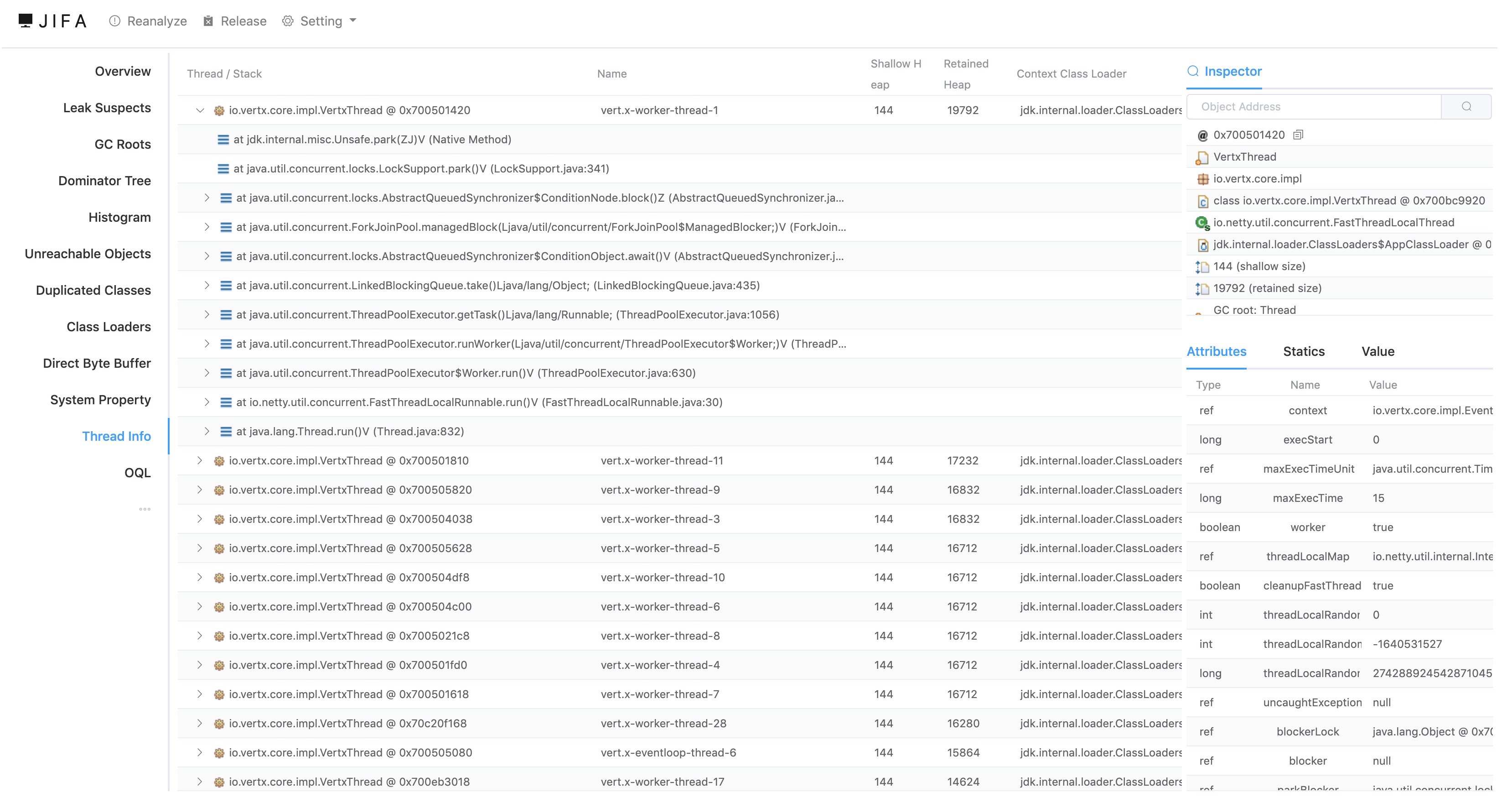Expand thread vert.x-worker-thread-9 row

tap(200, 490)
